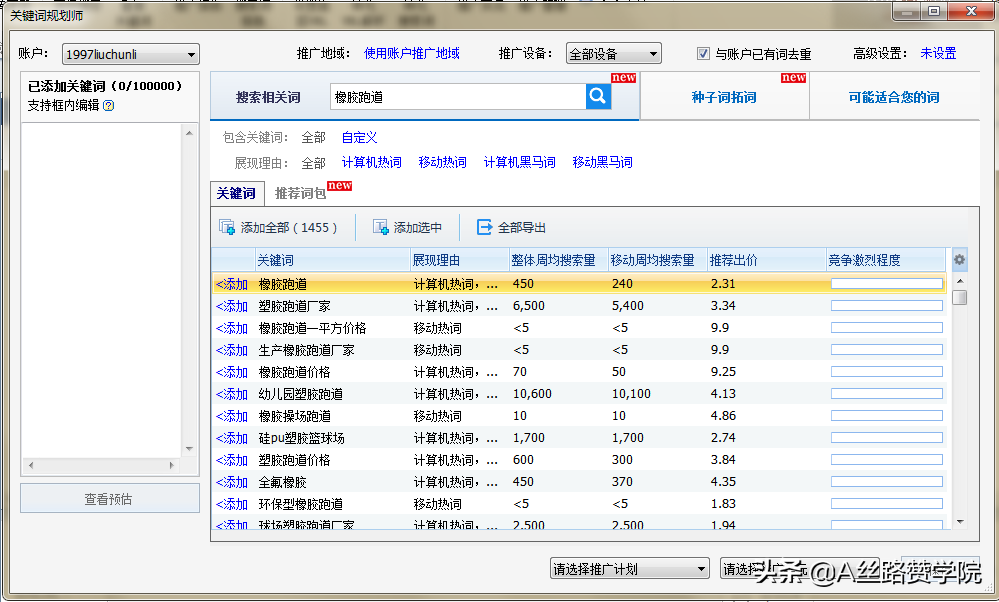
Task: Click the competition bar for 橡胶跑道 row
Action: (887, 284)
